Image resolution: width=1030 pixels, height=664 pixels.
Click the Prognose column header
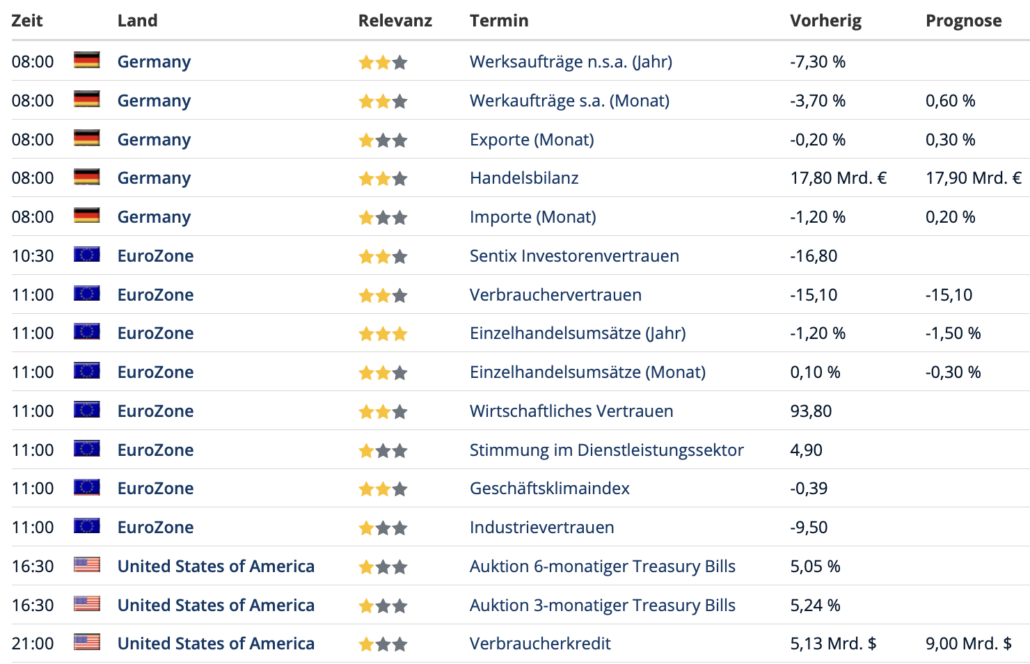click(963, 20)
